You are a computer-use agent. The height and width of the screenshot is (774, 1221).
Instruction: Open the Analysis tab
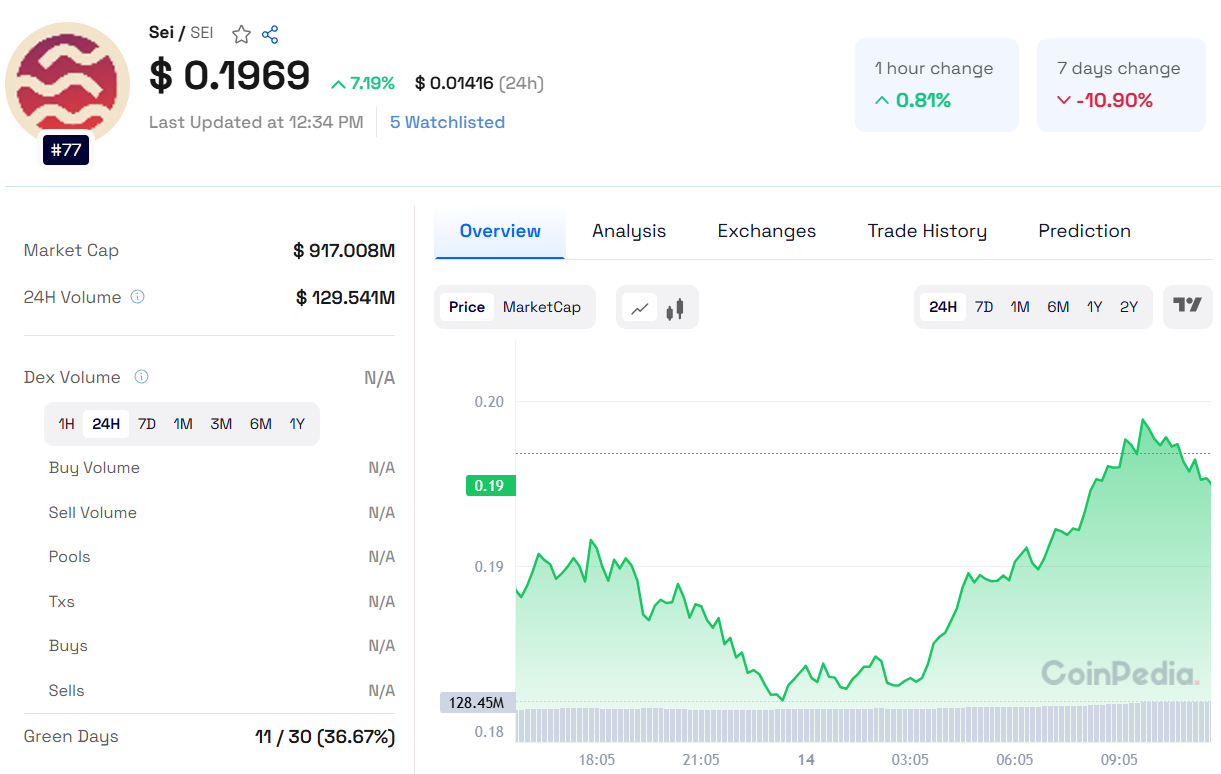click(629, 231)
